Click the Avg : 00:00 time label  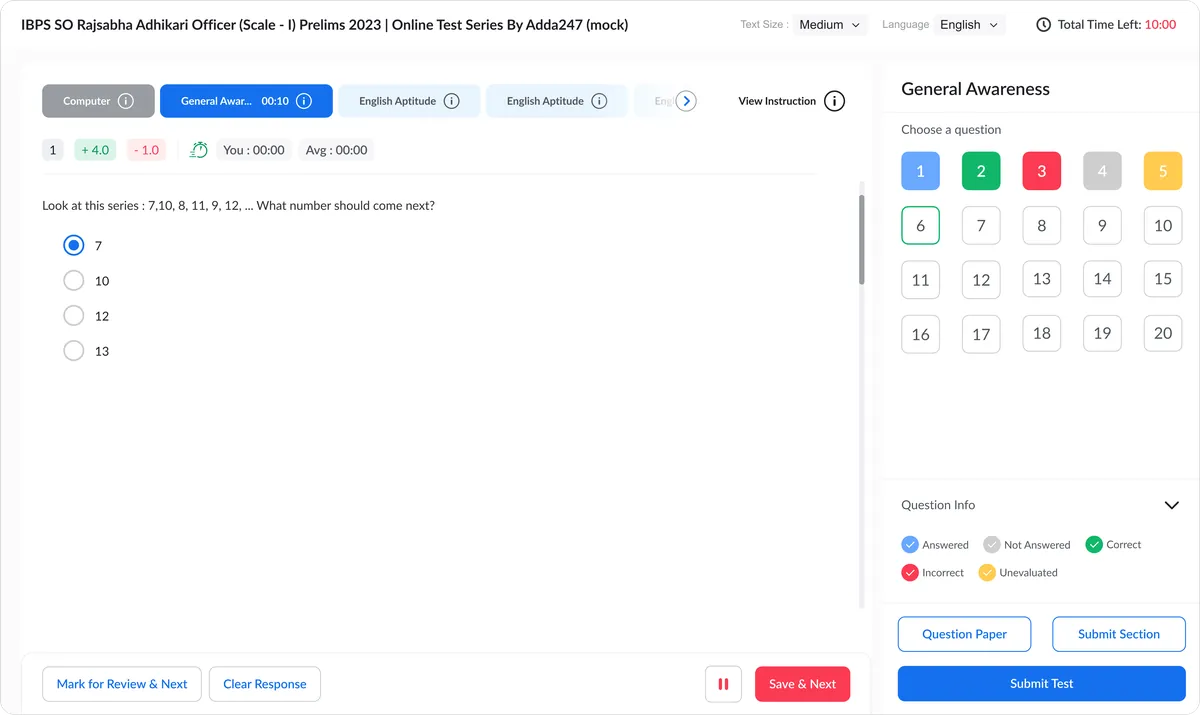336,150
